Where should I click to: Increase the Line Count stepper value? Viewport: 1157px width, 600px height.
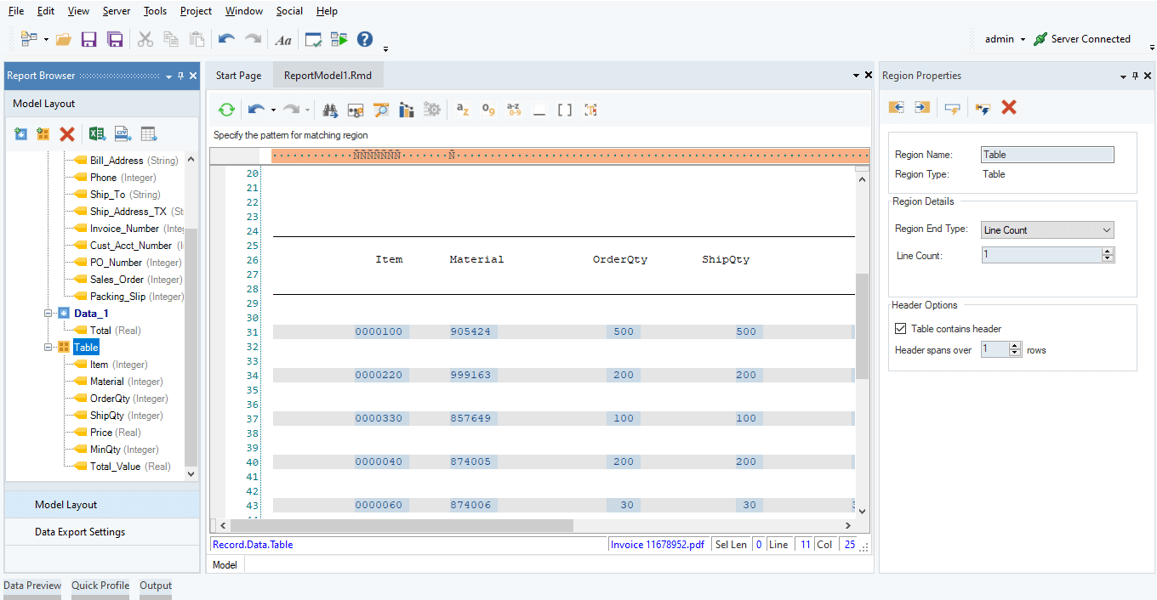click(1107, 252)
